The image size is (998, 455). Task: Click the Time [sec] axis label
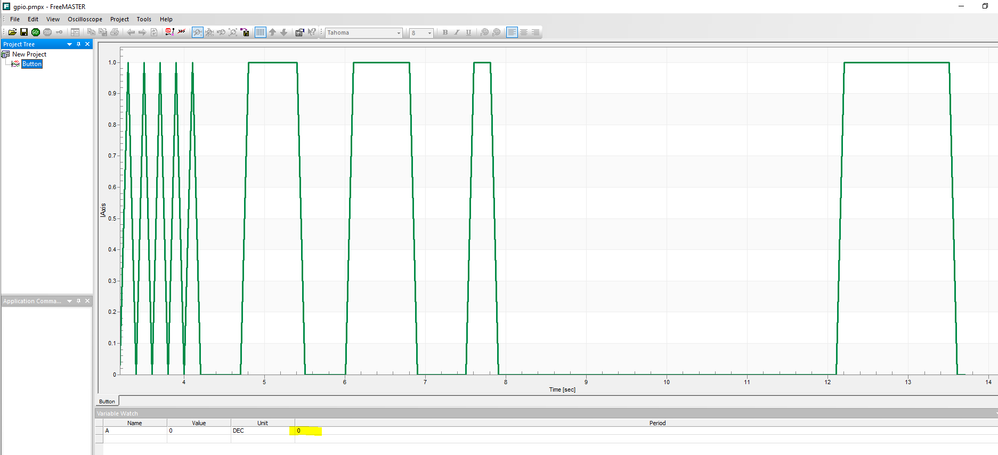pos(563,389)
